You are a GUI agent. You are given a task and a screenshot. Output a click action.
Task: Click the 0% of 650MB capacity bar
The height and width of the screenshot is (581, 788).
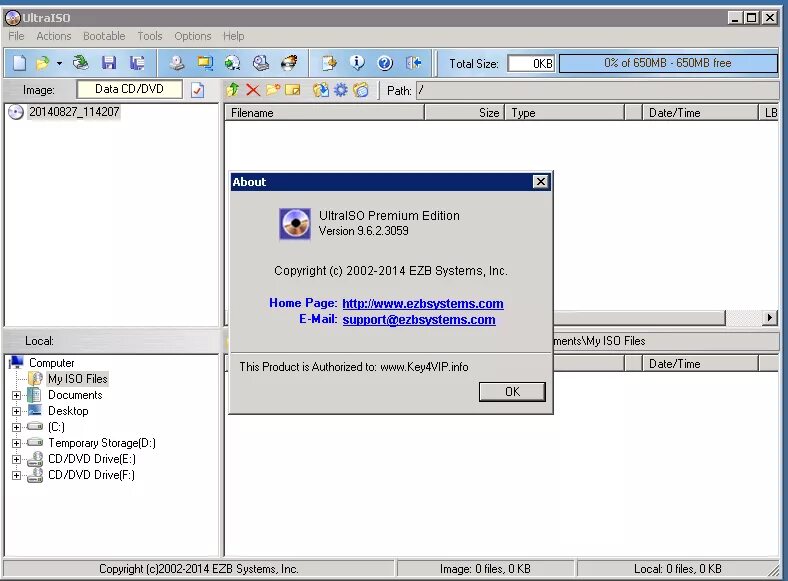(x=668, y=63)
